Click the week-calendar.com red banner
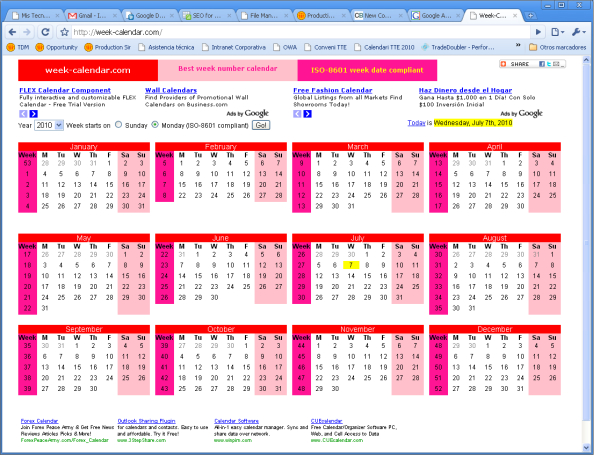 point(88,70)
